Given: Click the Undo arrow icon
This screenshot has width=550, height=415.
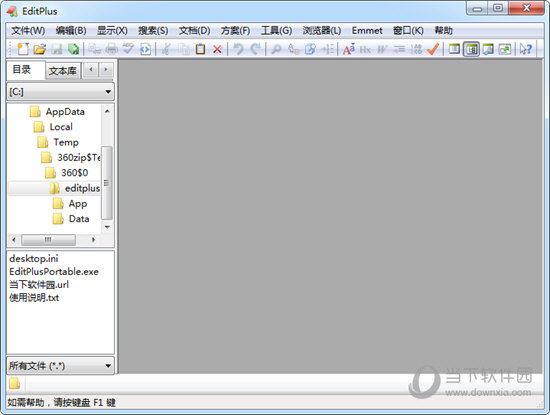Looking at the screenshot, I should [239, 49].
